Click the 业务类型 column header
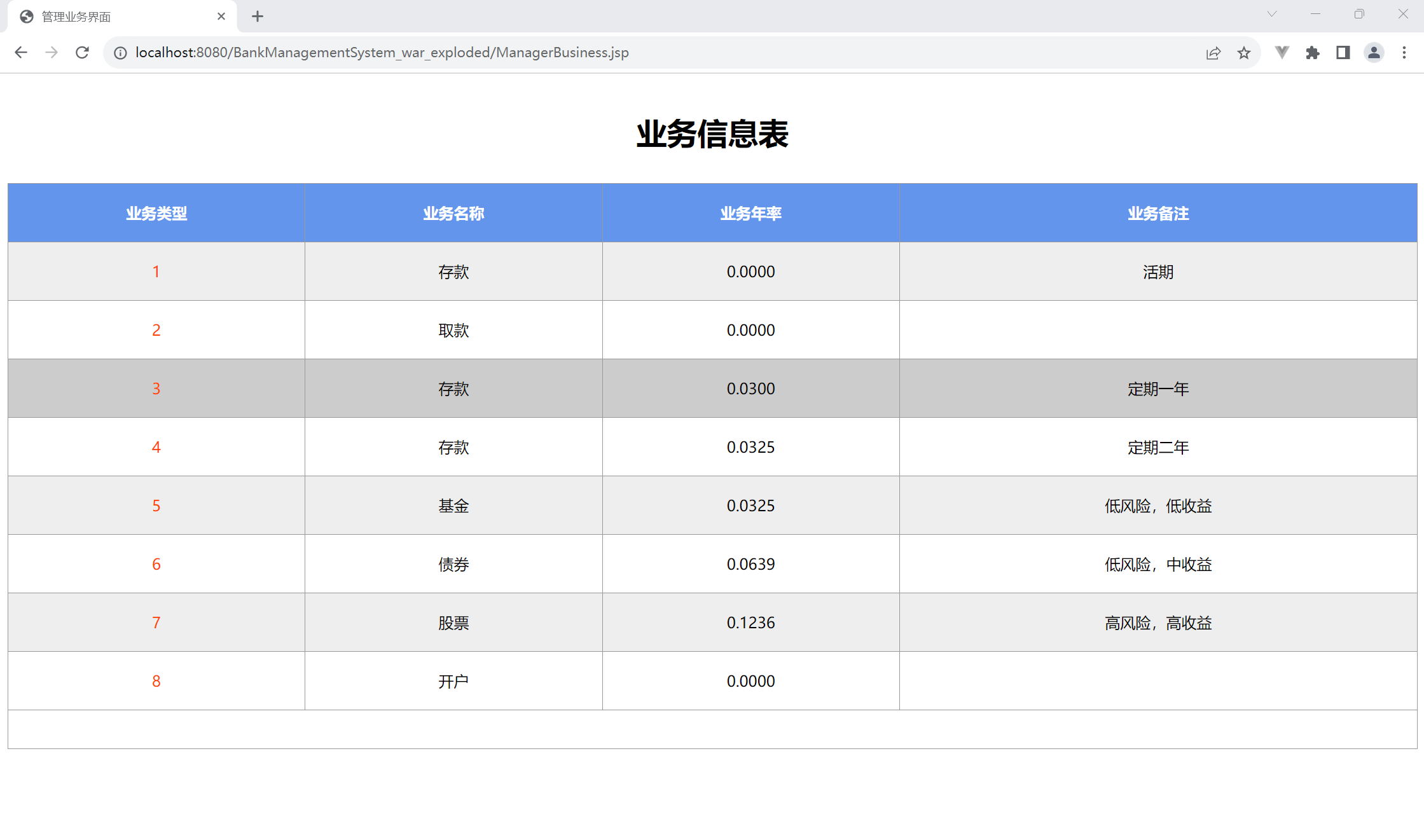This screenshot has width=1424, height=840. 156,214
